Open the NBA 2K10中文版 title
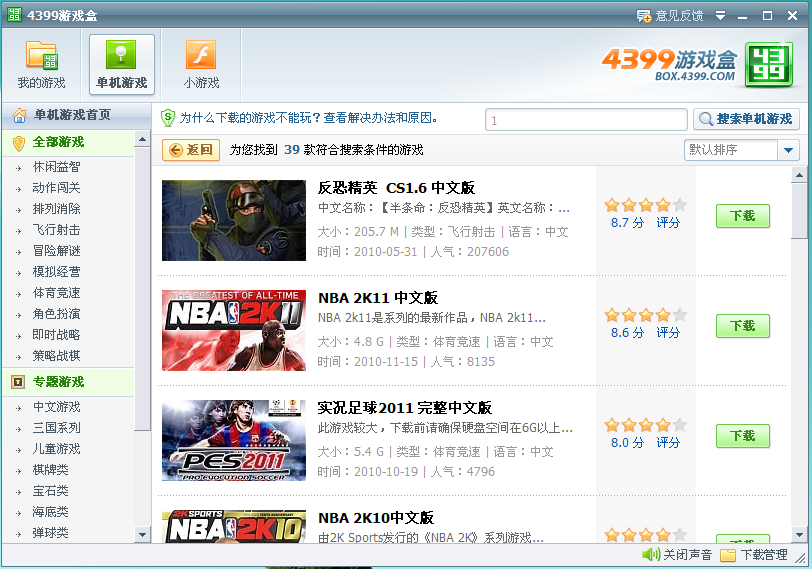 375,518
